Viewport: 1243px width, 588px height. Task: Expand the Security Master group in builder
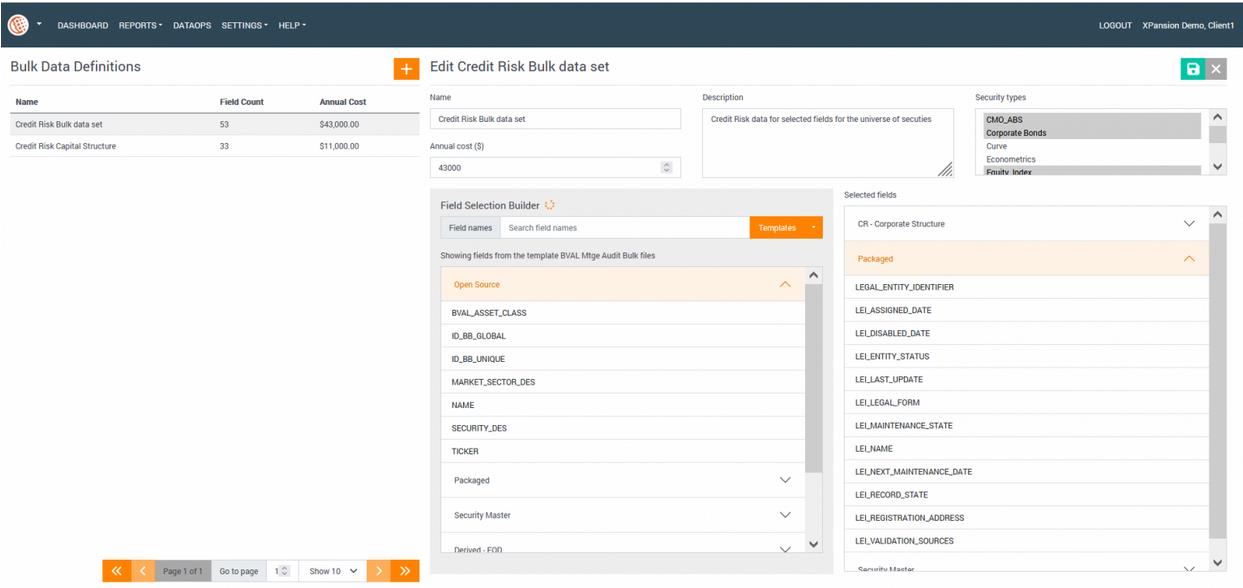784,515
